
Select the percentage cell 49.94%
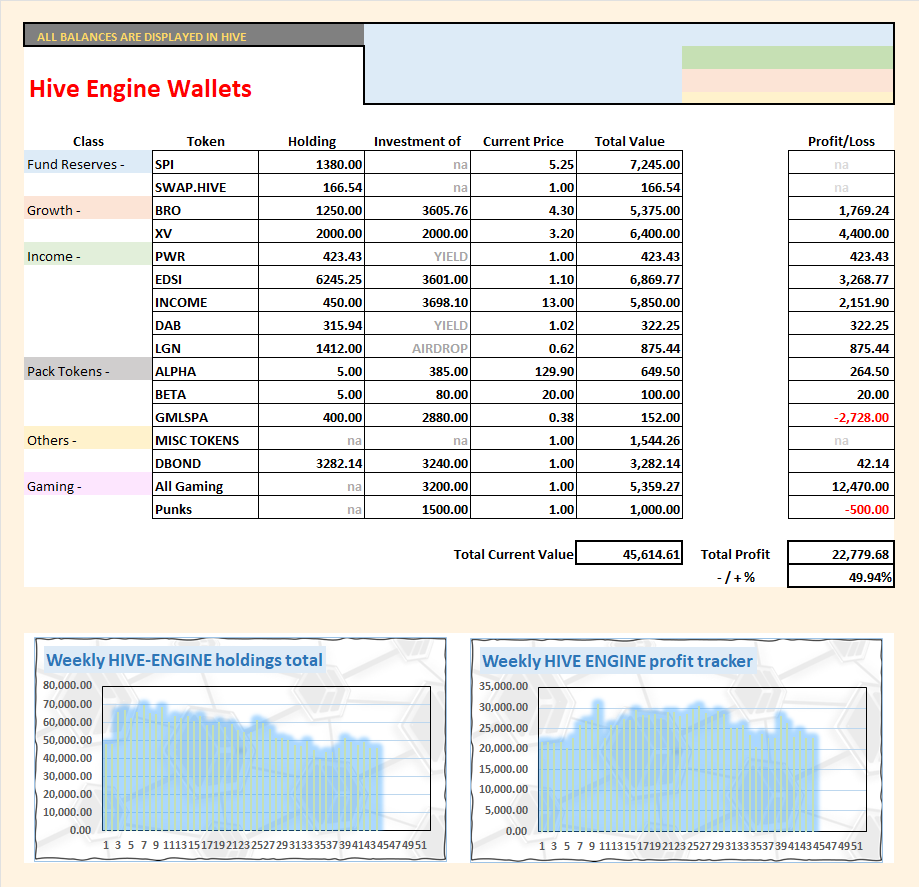pyautogui.click(x=841, y=576)
